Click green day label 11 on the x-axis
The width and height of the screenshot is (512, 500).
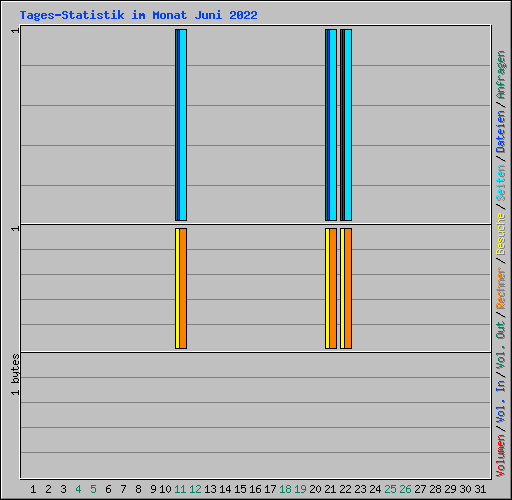click(180, 489)
